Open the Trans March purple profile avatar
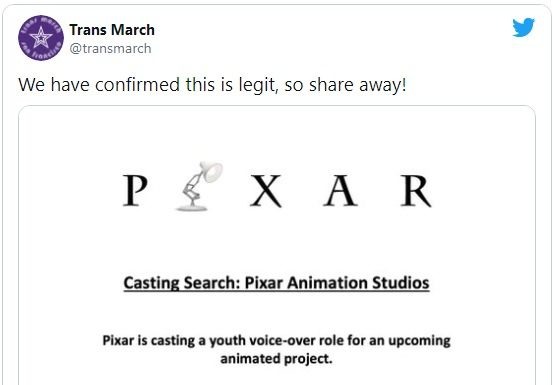This screenshot has height=385, width=554. click(x=41, y=38)
